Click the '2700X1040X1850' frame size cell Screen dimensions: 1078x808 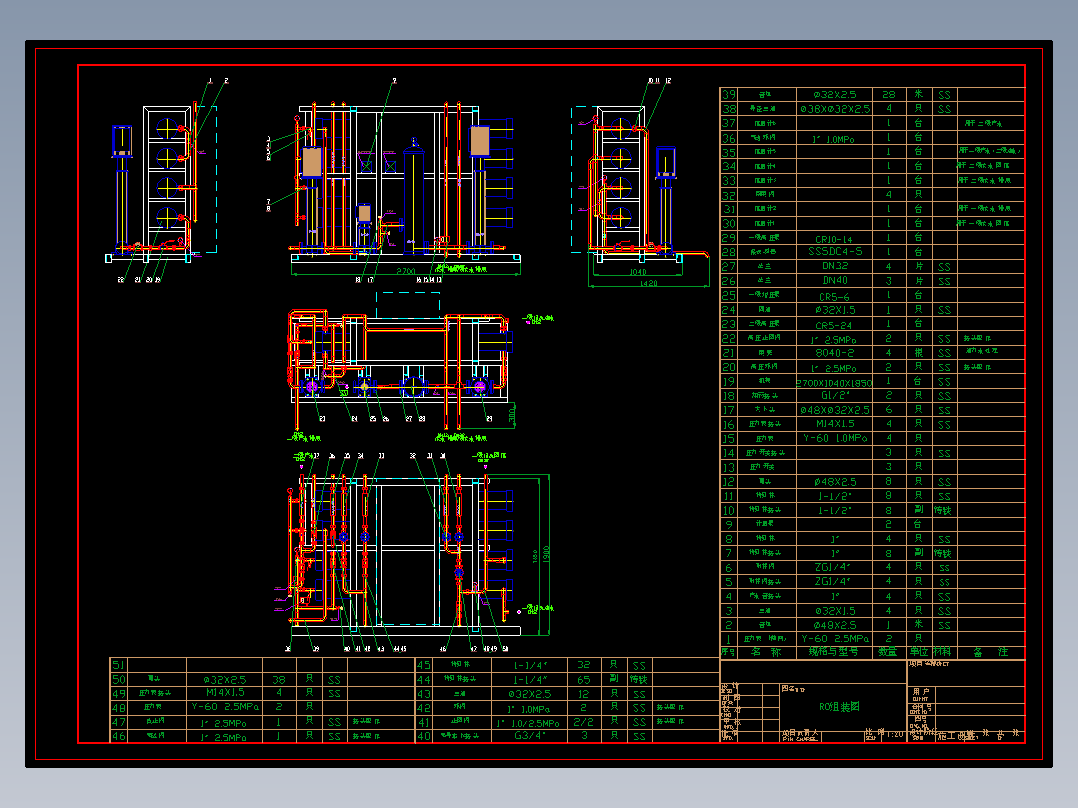pyautogui.click(x=834, y=382)
